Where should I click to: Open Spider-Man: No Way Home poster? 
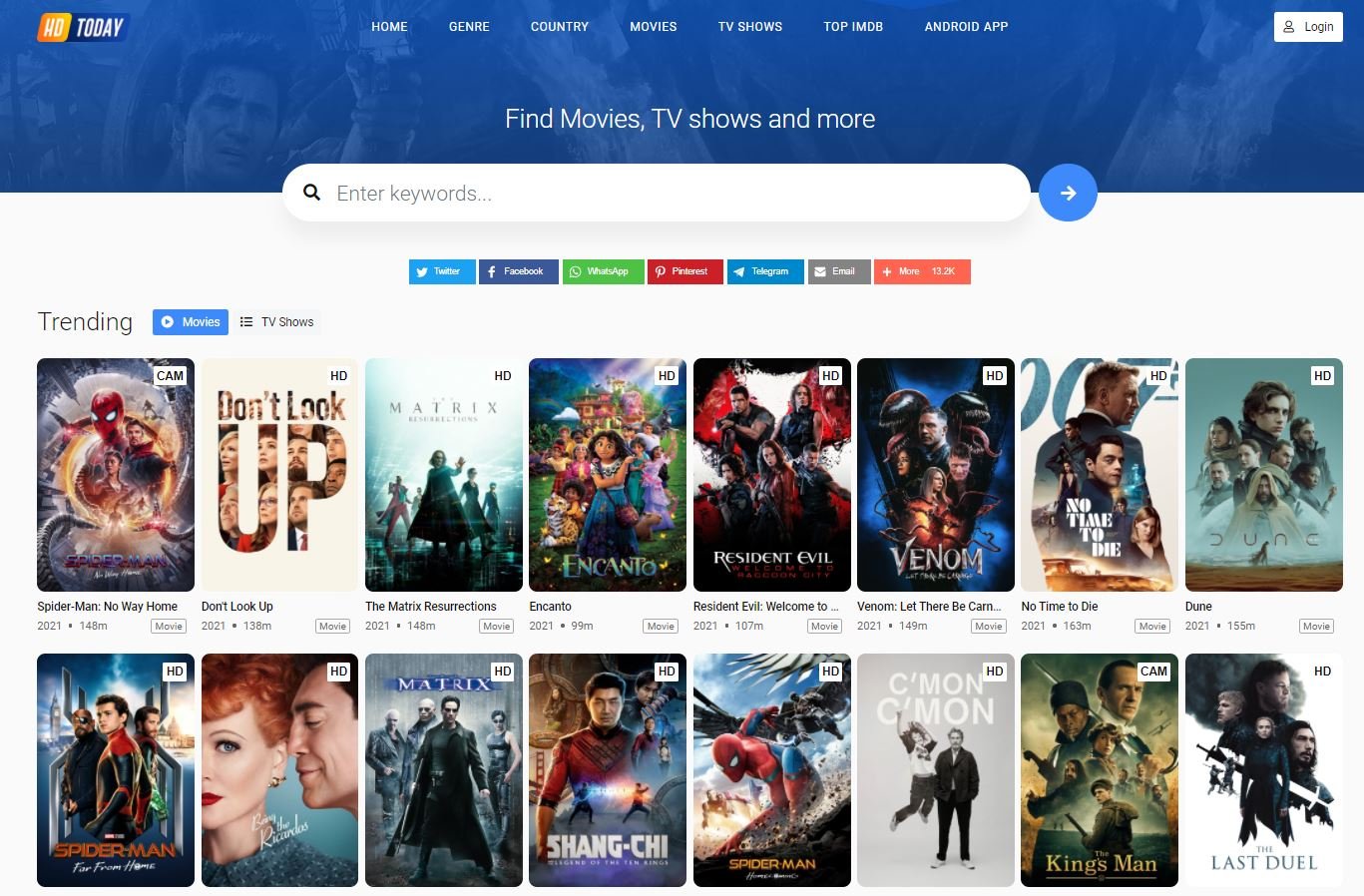[x=116, y=475]
